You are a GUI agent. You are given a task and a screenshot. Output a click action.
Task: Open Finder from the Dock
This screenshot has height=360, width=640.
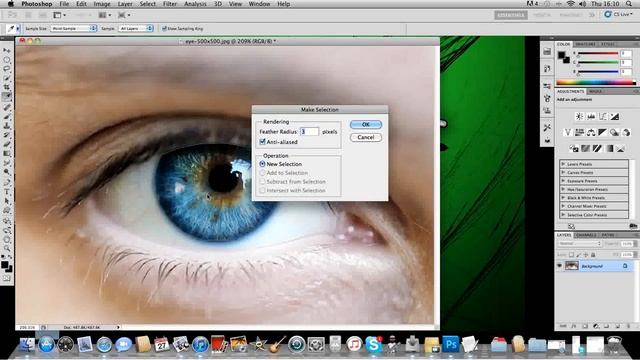point(27,344)
